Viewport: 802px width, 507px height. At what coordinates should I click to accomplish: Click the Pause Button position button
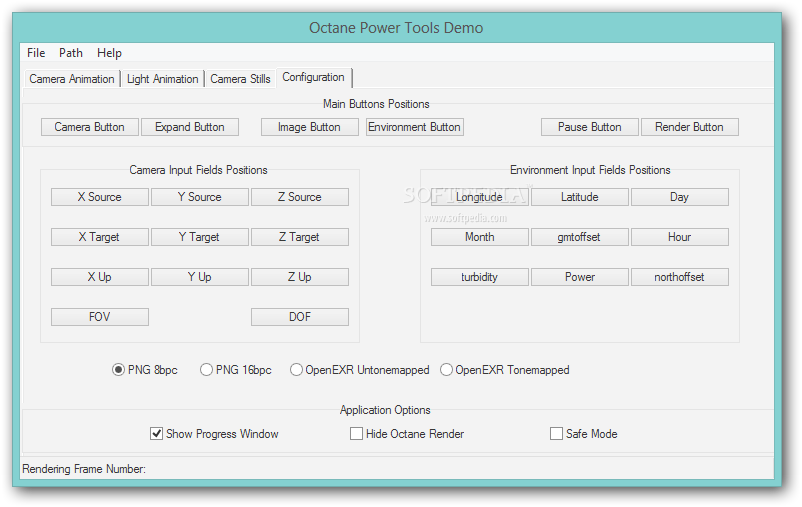[590, 127]
